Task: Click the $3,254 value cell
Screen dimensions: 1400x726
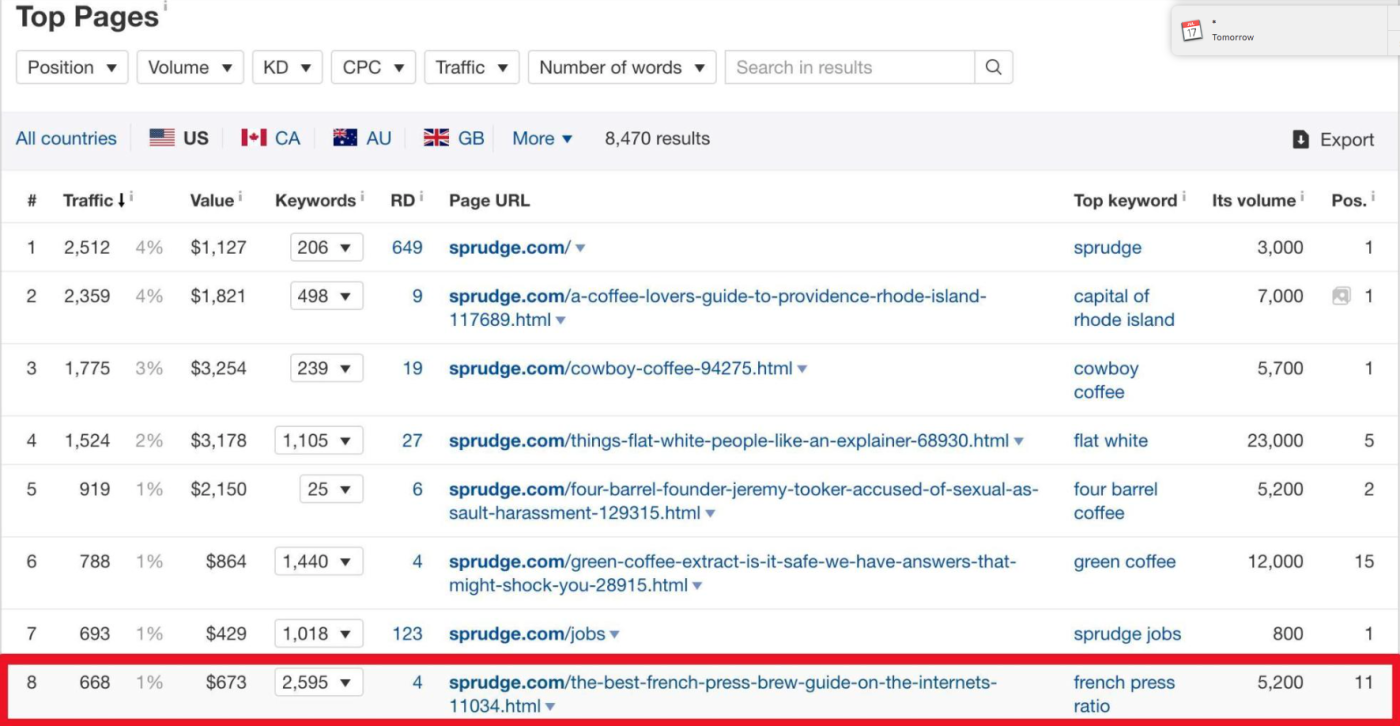Action: tap(218, 368)
